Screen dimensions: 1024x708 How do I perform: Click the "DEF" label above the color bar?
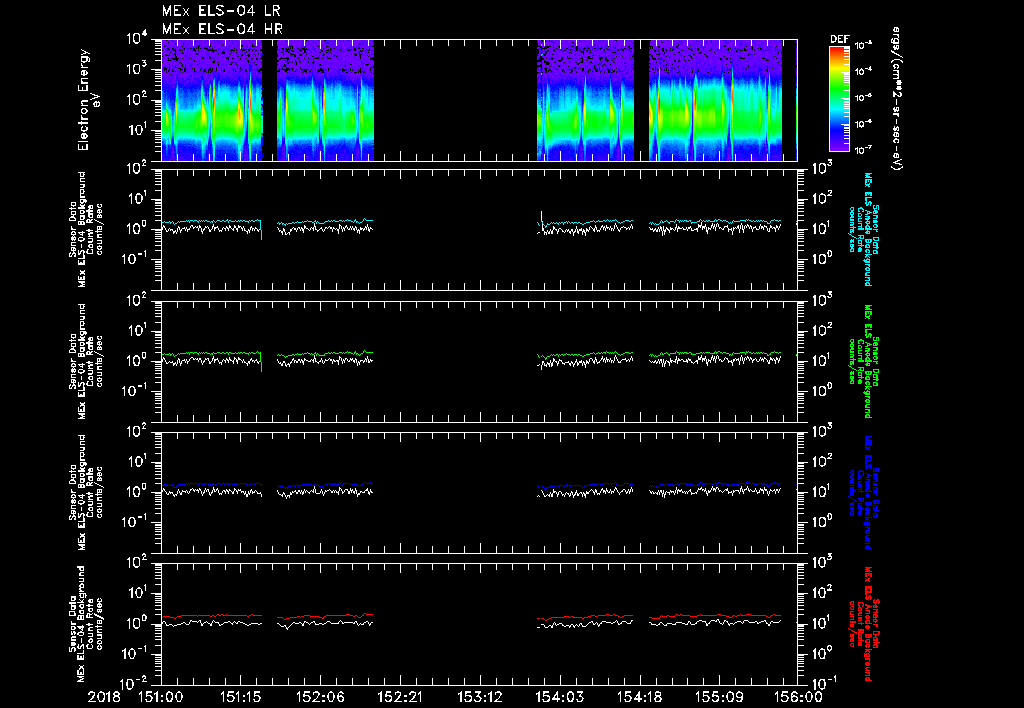coord(839,39)
